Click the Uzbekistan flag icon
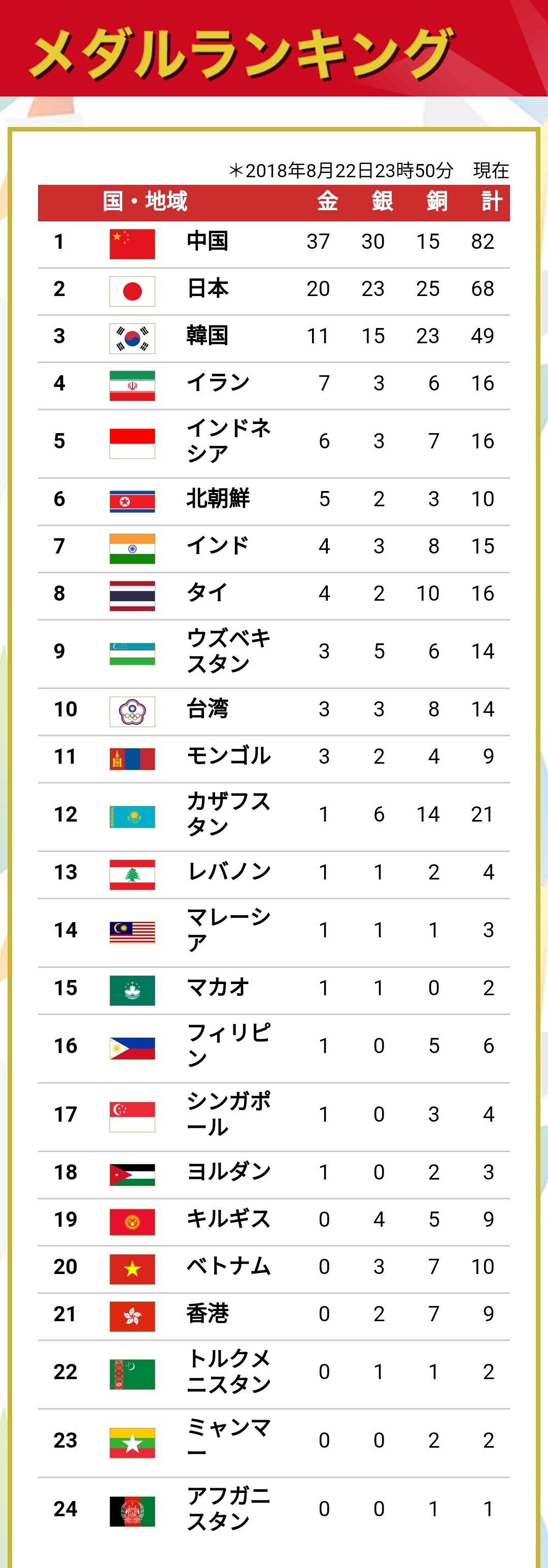The image size is (548, 1568). point(132,653)
